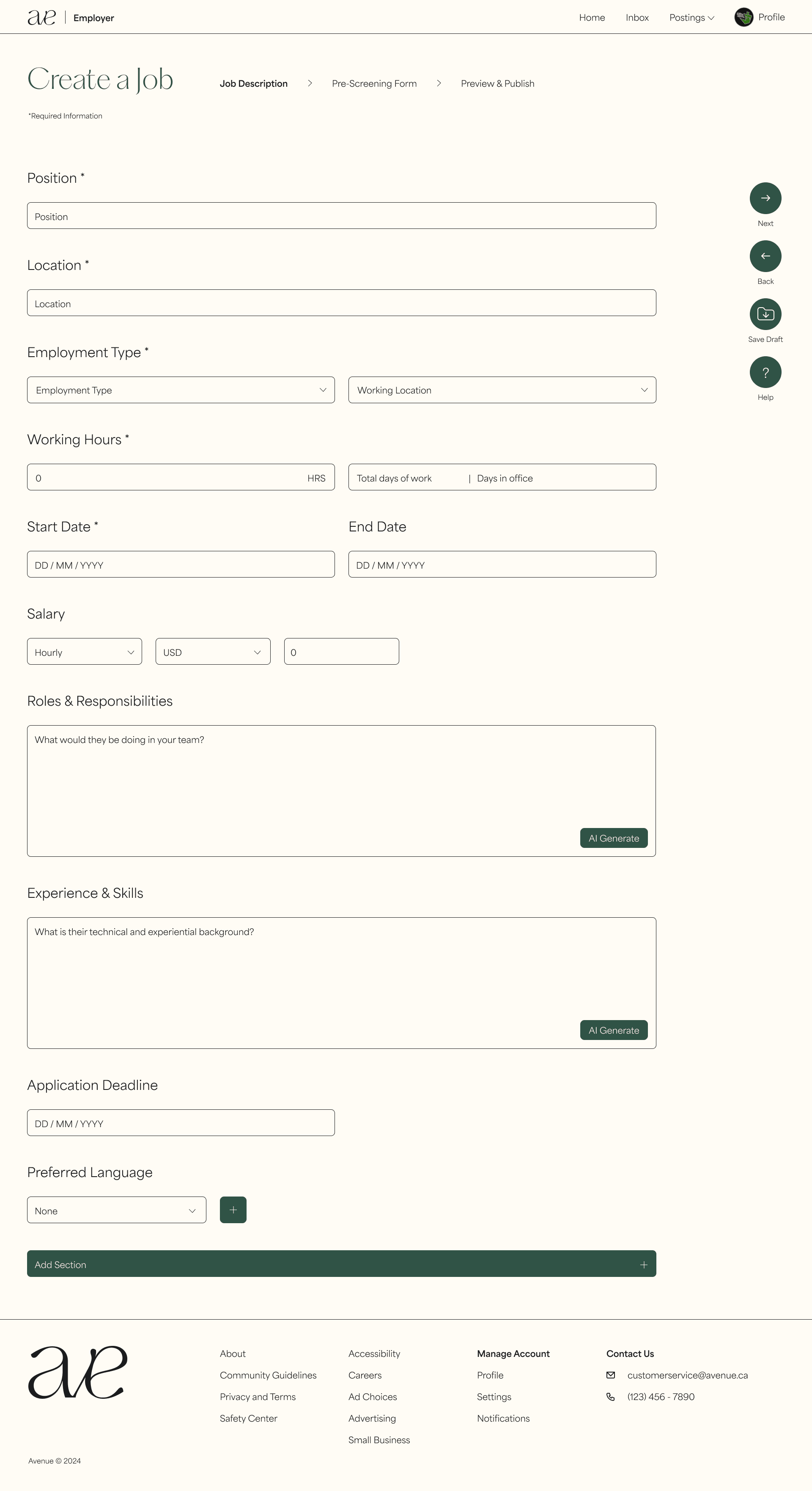Click the Add Section bar
Image resolution: width=812 pixels, height=1491 pixels.
341,1263
